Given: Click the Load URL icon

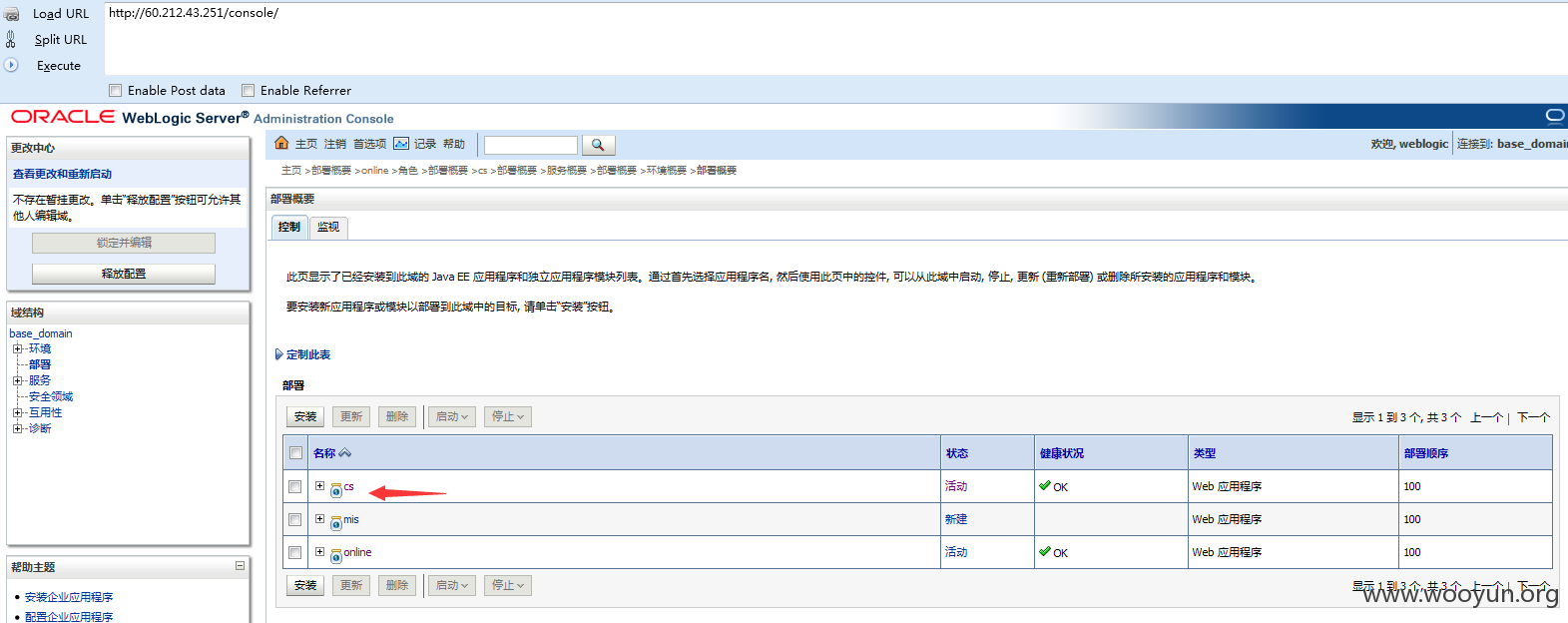Looking at the screenshot, I should point(12,13).
